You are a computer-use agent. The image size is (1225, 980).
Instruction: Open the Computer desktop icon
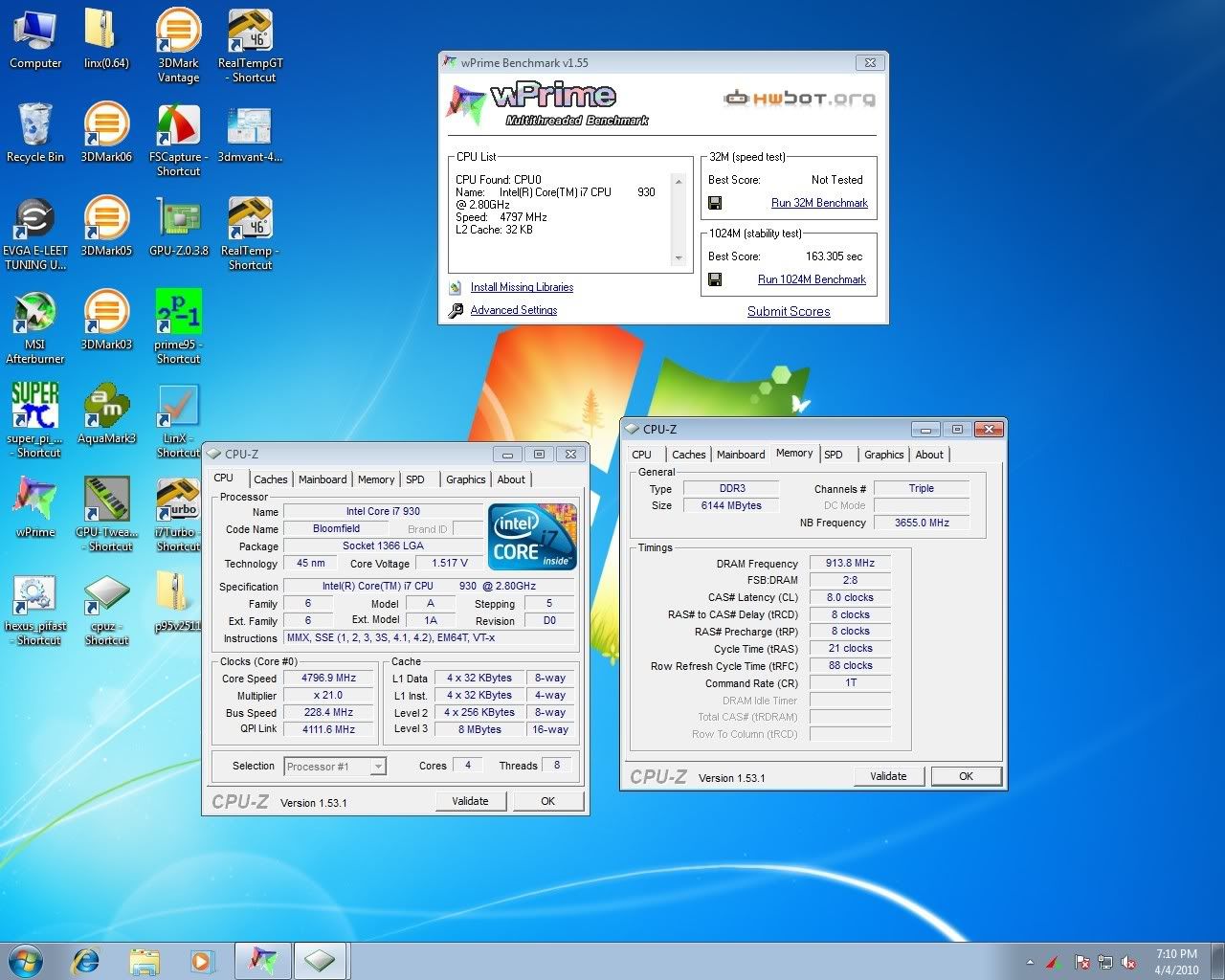[35, 38]
